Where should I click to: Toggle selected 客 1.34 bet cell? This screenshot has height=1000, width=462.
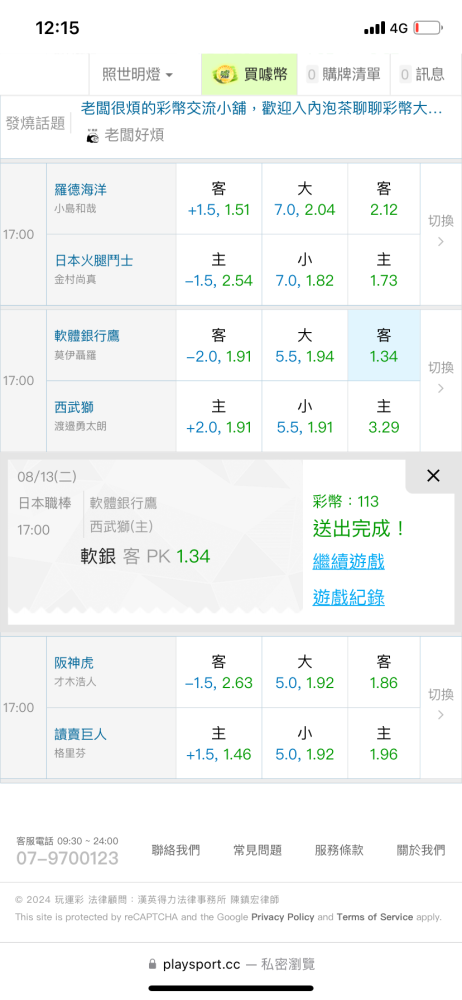(x=384, y=346)
